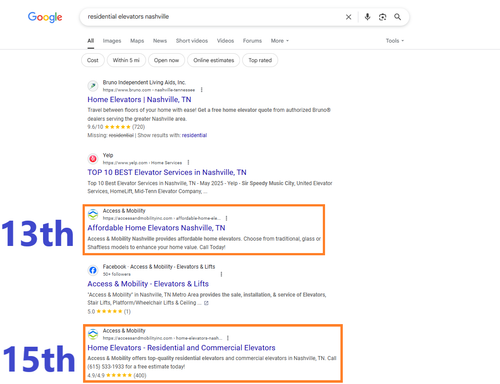Open the Tools dropdown
Viewport: 500px width, 384px height.
click(x=395, y=41)
